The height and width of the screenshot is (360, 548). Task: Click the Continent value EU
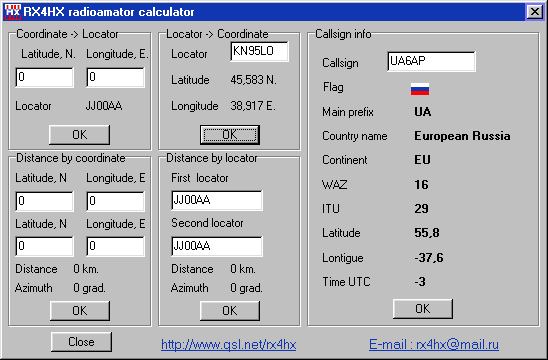pyautogui.click(x=422, y=160)
